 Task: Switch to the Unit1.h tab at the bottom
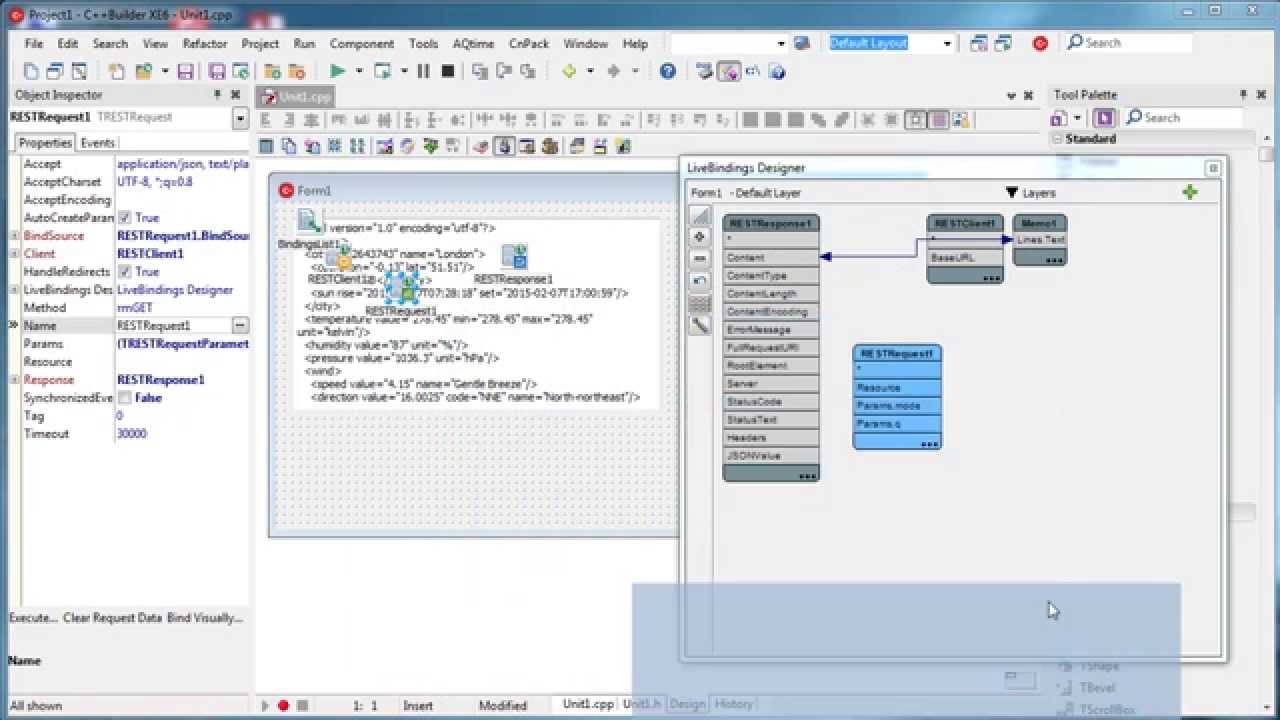642,704
